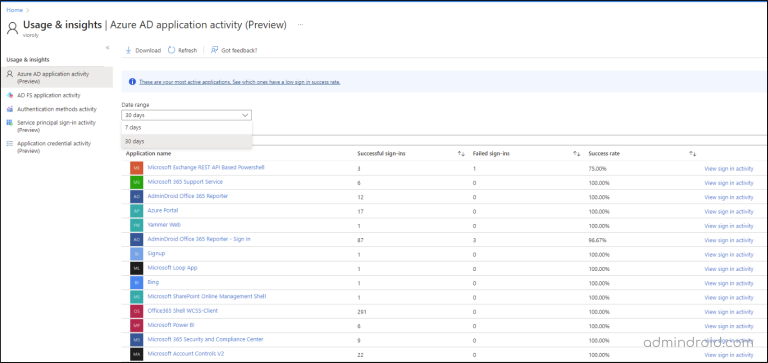
Task: Click the info icon in the banner
Action: pyautogui.click(x=132, y=82)
